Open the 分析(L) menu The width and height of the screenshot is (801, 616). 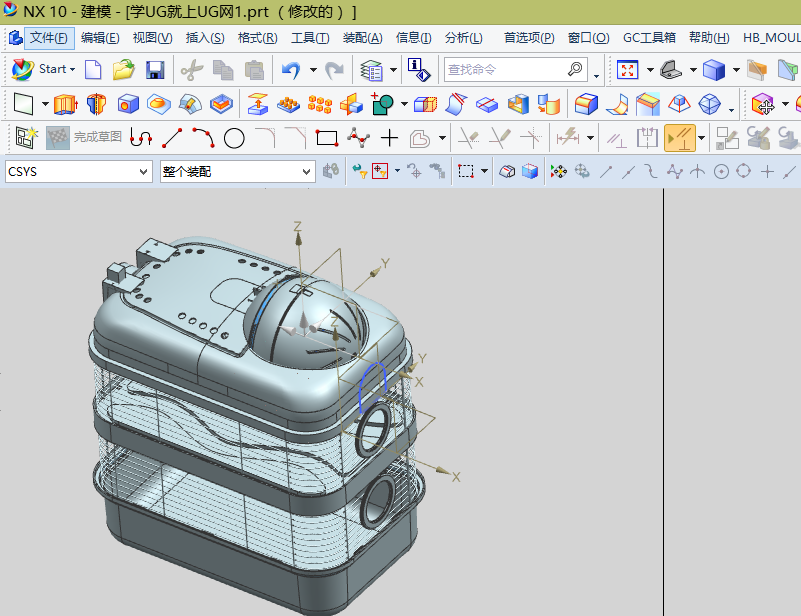[463, 38]
